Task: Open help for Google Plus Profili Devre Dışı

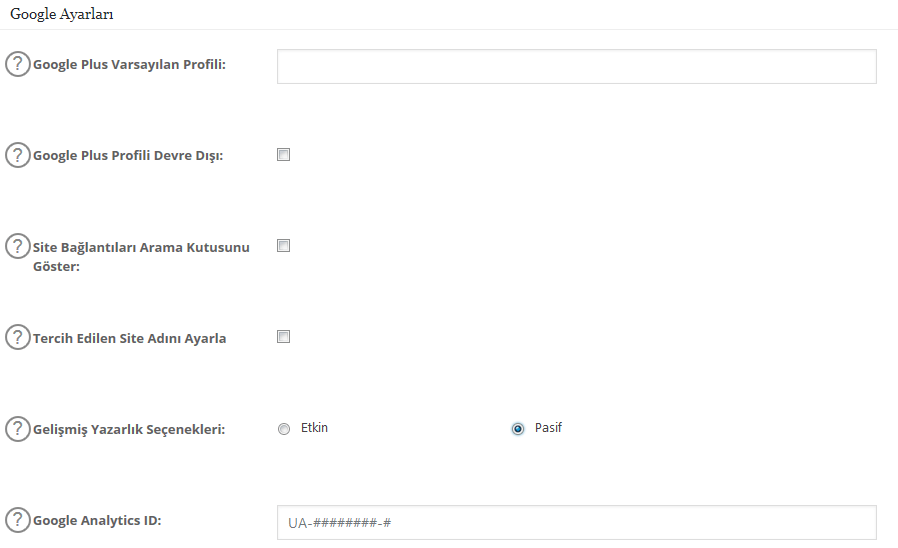Action: point(18,155)
